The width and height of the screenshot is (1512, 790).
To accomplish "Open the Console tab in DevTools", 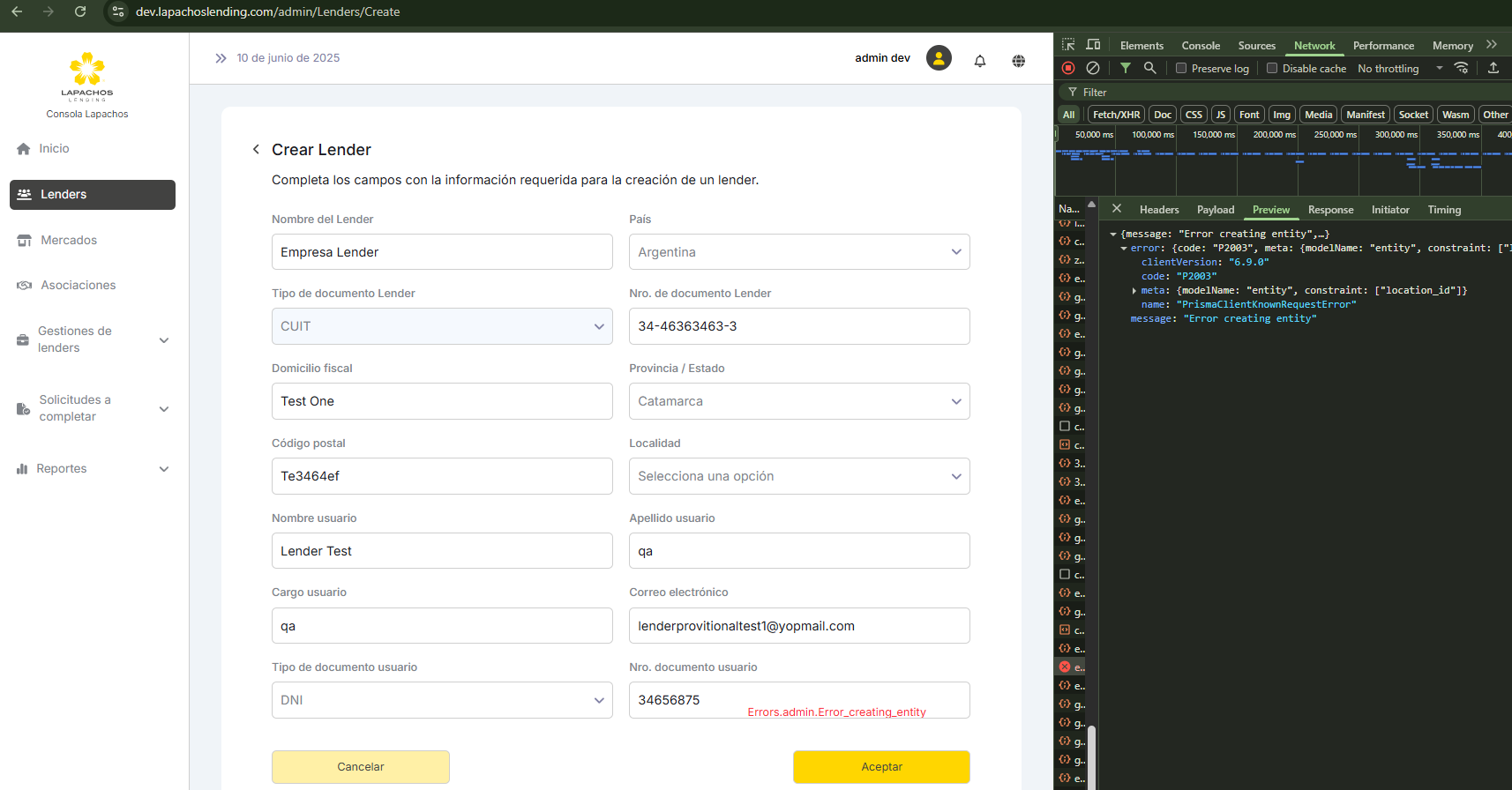I will pos(1201,46).
